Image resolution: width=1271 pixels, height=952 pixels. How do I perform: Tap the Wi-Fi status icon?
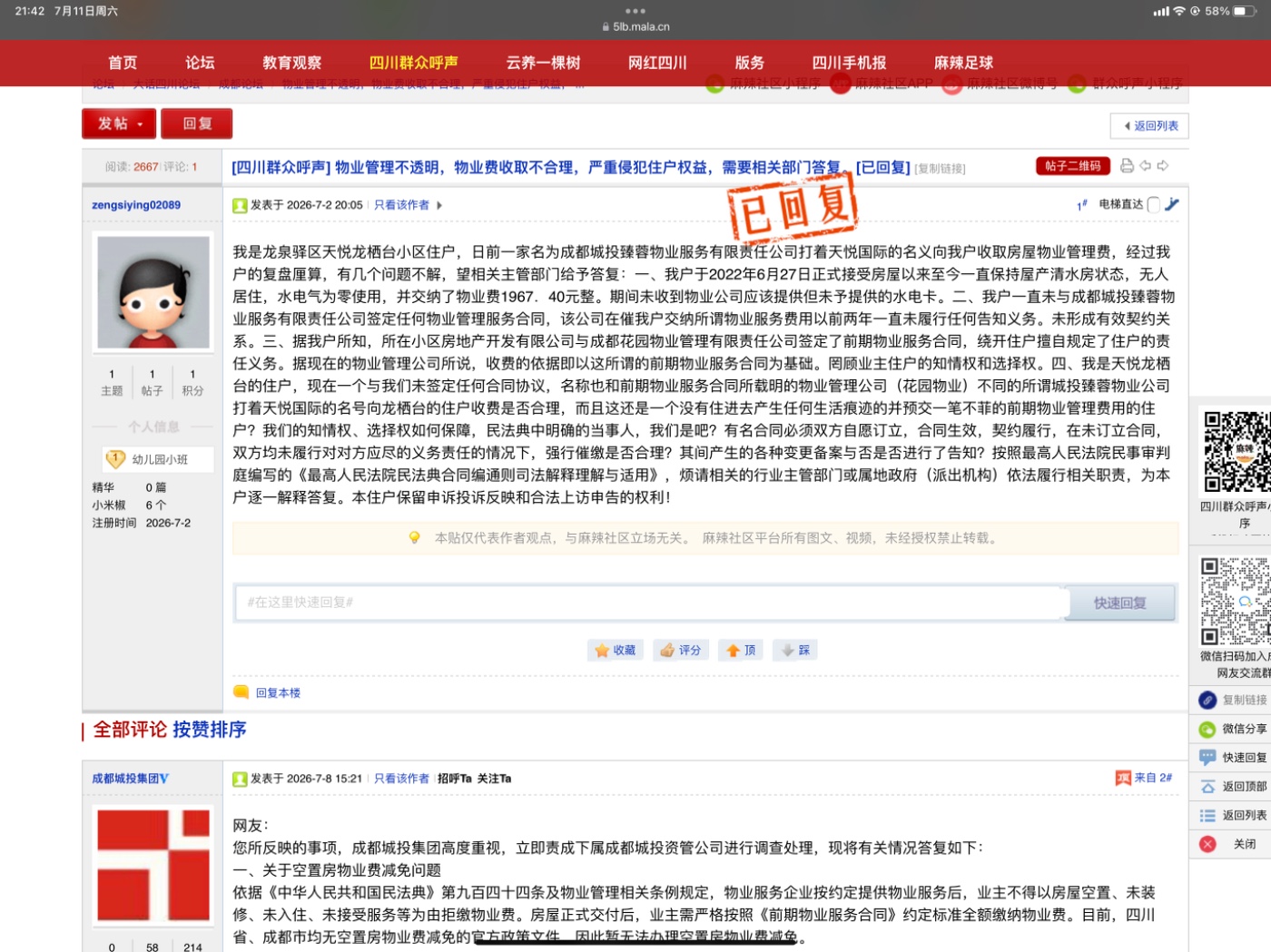tap(1179, 11)
